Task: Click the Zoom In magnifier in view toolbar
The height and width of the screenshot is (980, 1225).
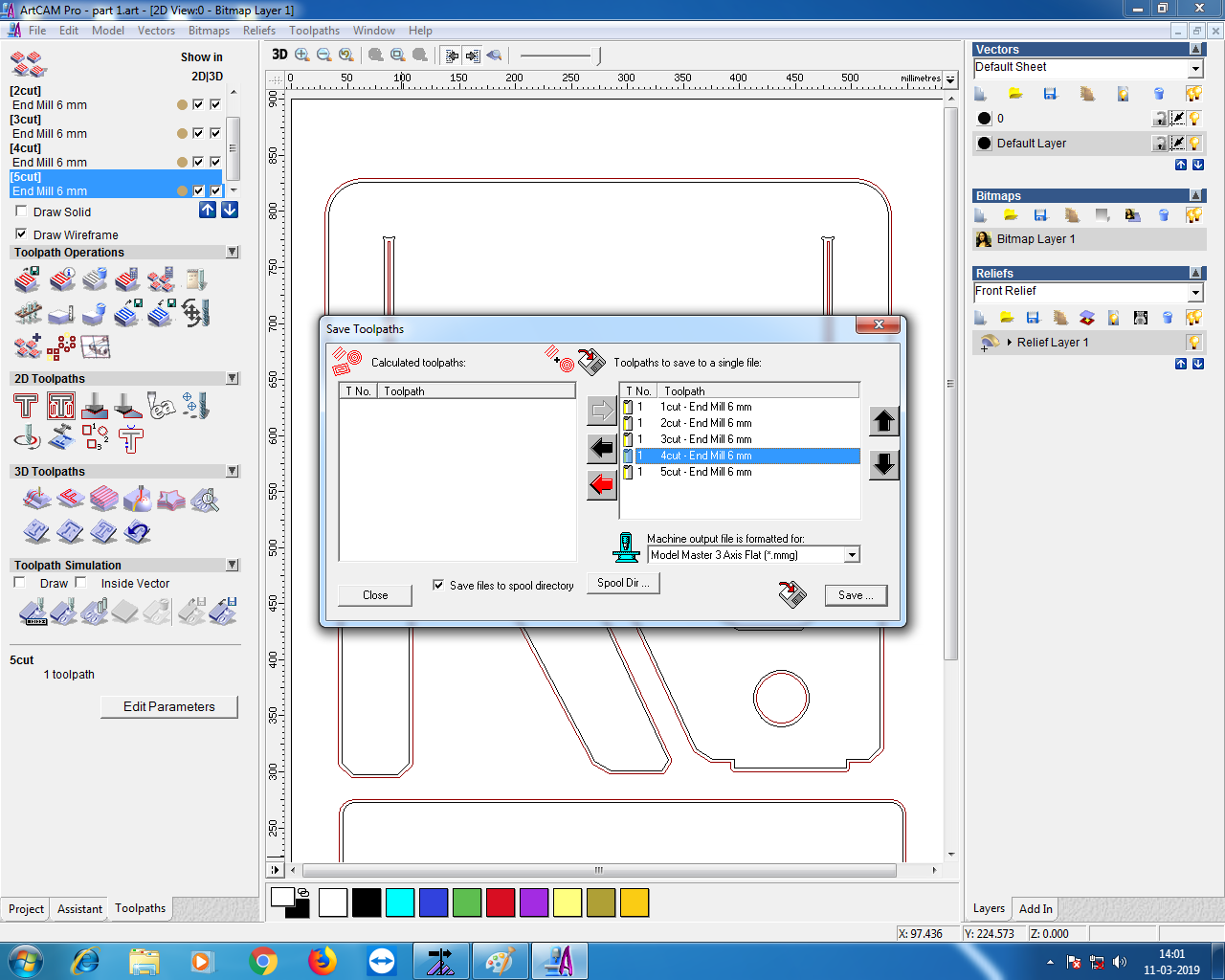Action: click(x=302, y=56)
